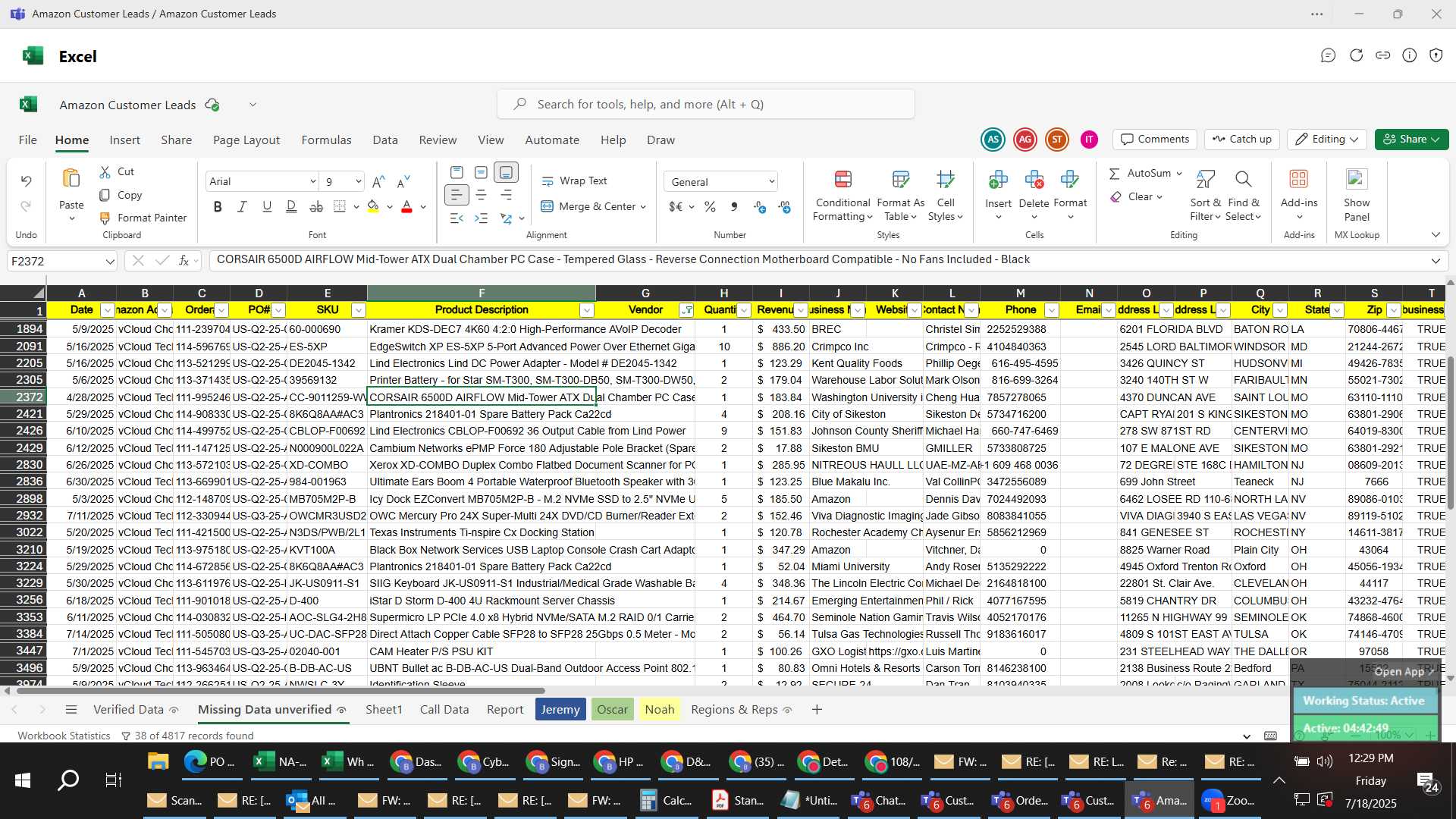The height and width of the screenshot is (819, 1456).
Task: Click the Open App button
Action: pos(1404,671)
